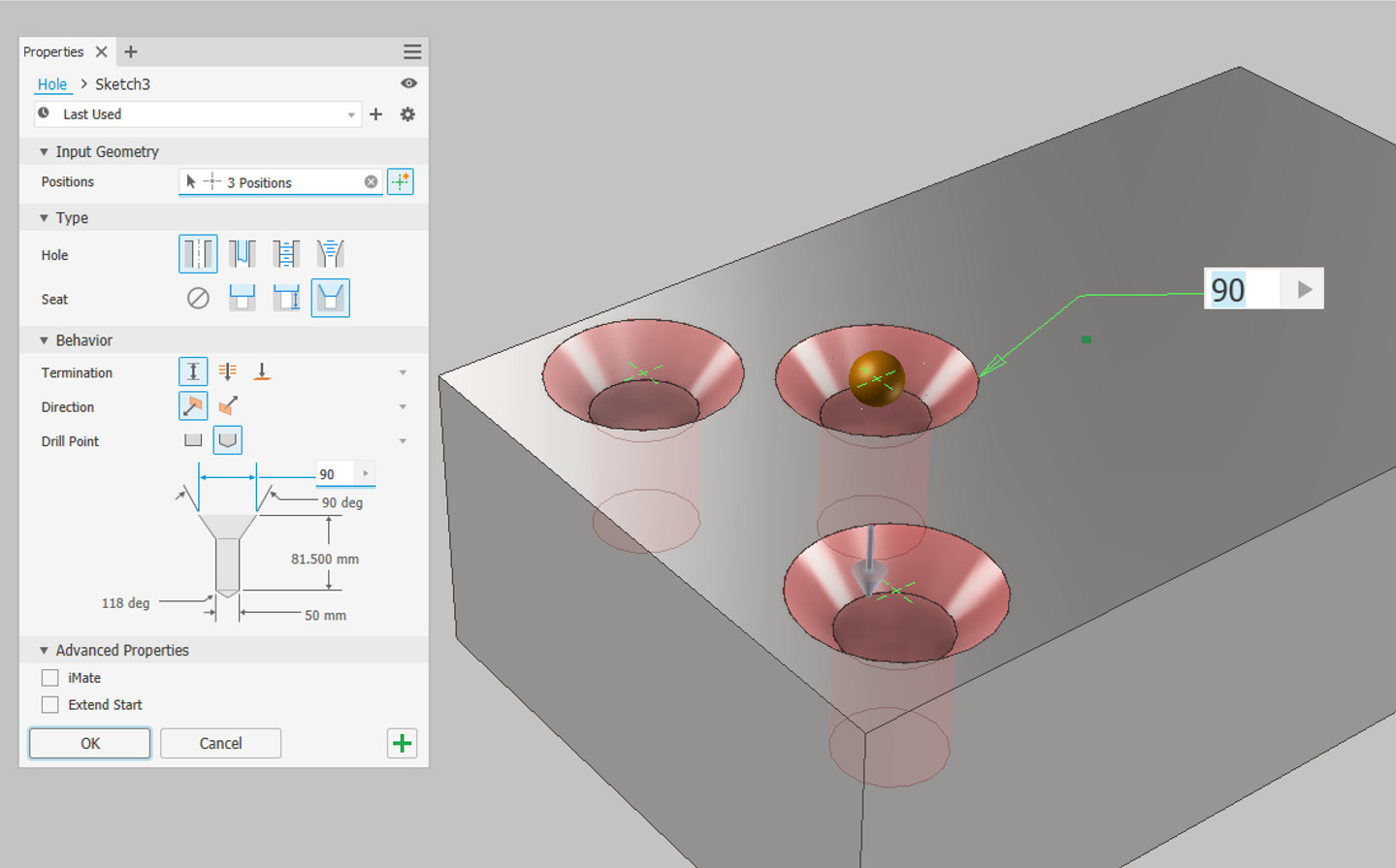Select the tapped hole type icon

[x=286, y=254]
